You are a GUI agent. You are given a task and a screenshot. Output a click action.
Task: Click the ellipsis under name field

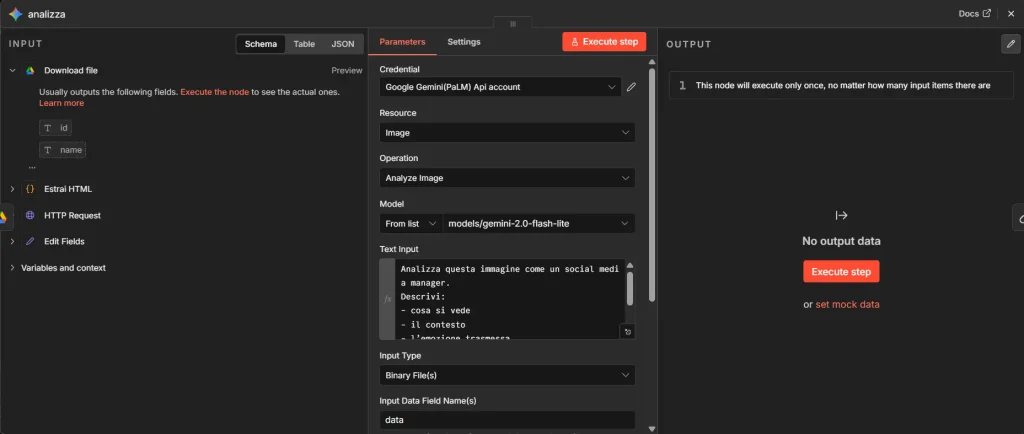point(32,168)
